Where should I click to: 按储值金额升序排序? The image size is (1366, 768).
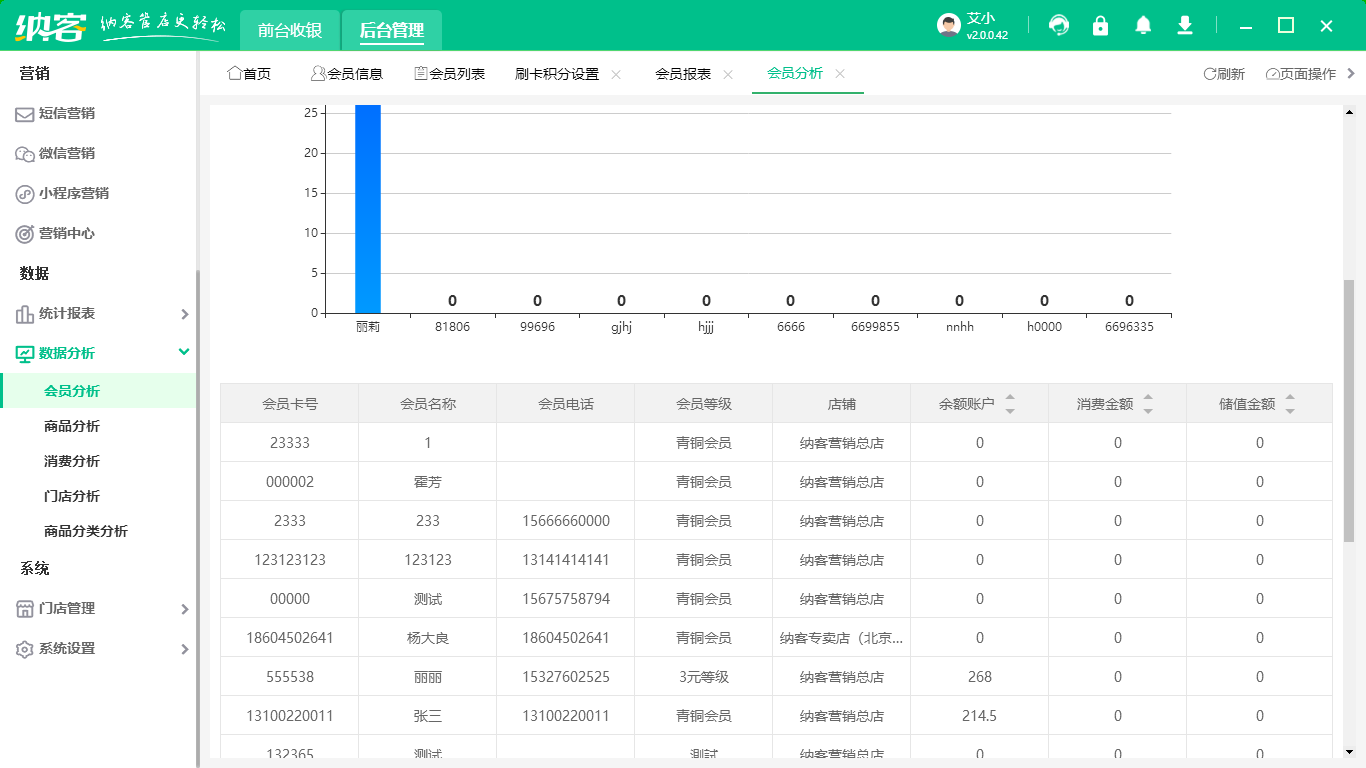pyautogui.click(x=1290, y=396)
